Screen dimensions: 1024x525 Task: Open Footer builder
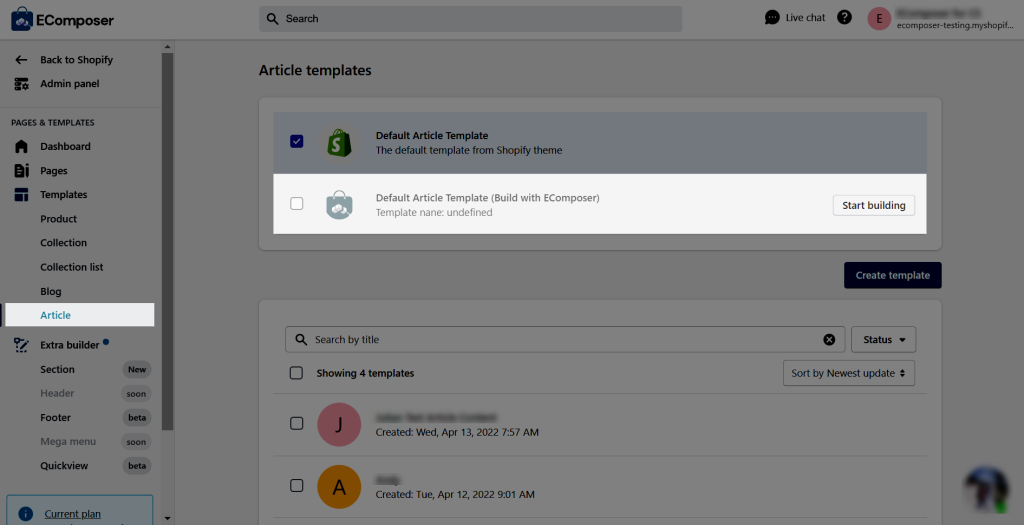click(x=56, y=417)
